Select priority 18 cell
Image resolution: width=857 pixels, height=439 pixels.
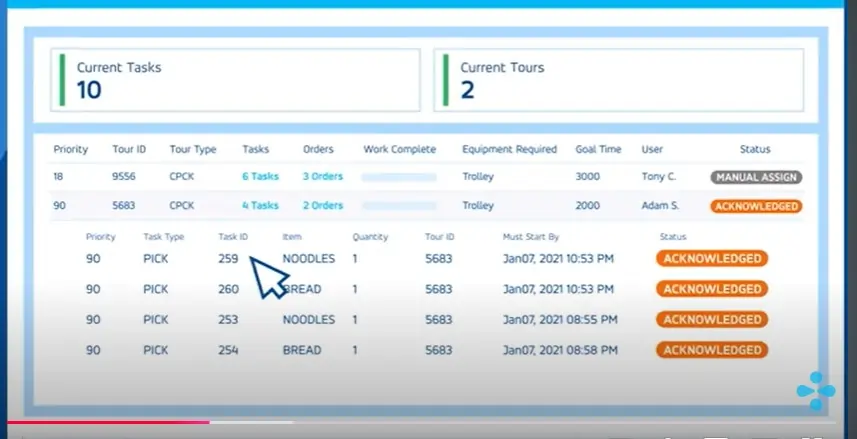pyautogui.click(x=58, y=177)
